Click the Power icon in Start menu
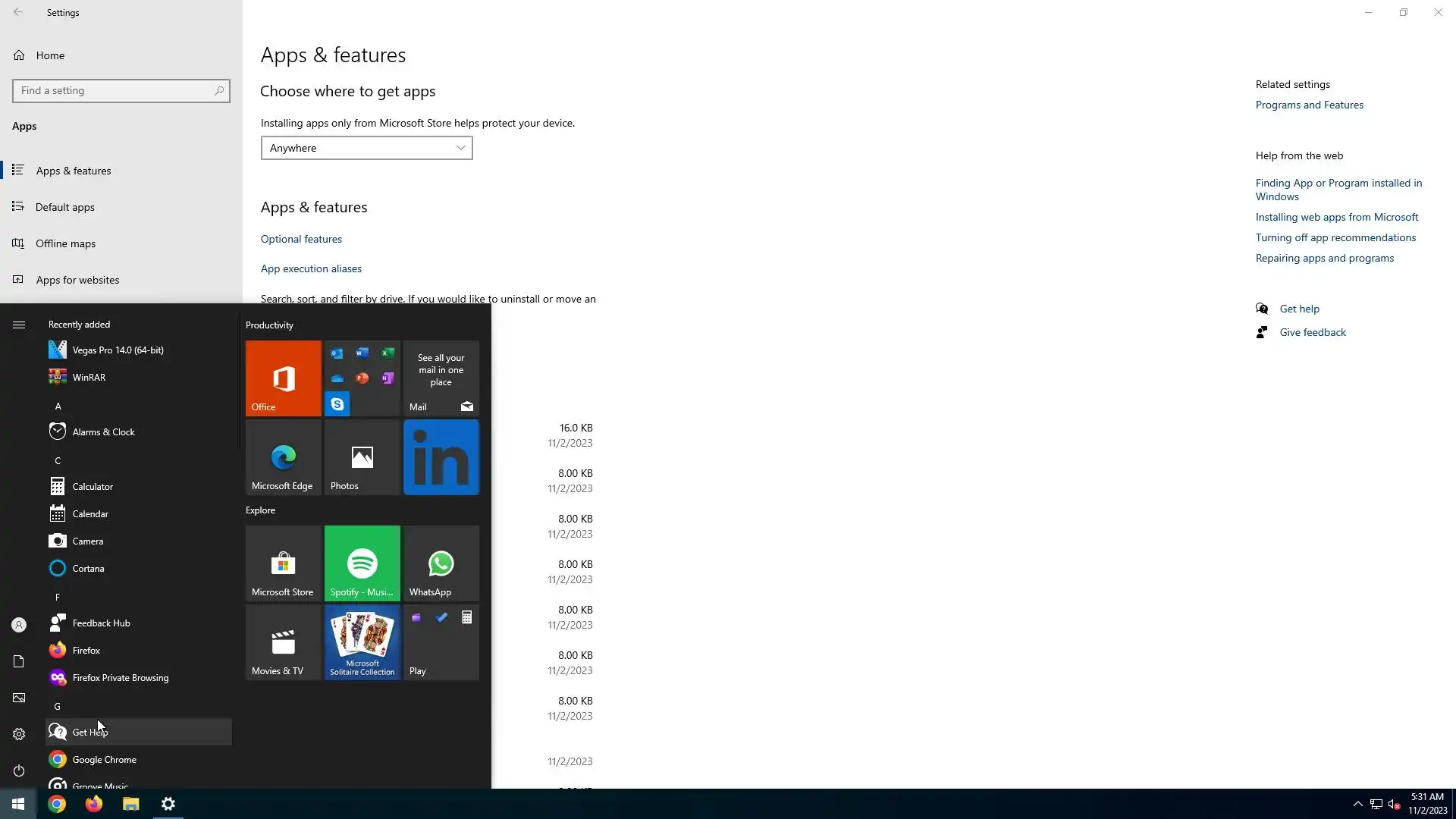 tap(19, 770)
